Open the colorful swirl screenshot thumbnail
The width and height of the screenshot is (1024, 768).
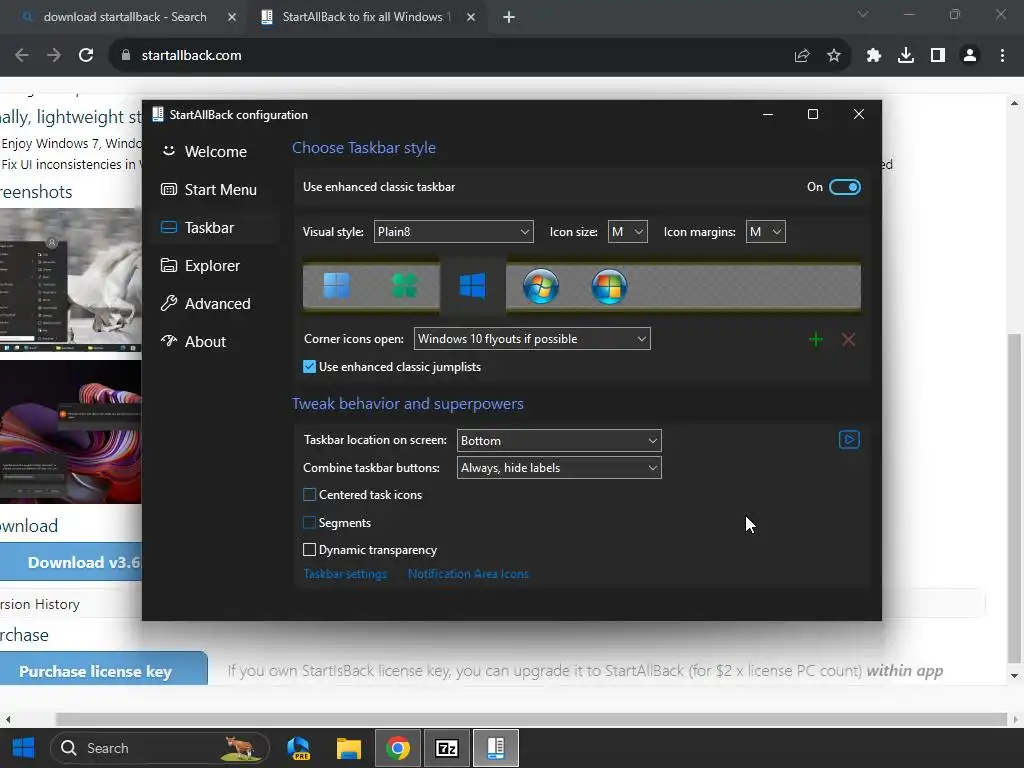click(71, 432)
